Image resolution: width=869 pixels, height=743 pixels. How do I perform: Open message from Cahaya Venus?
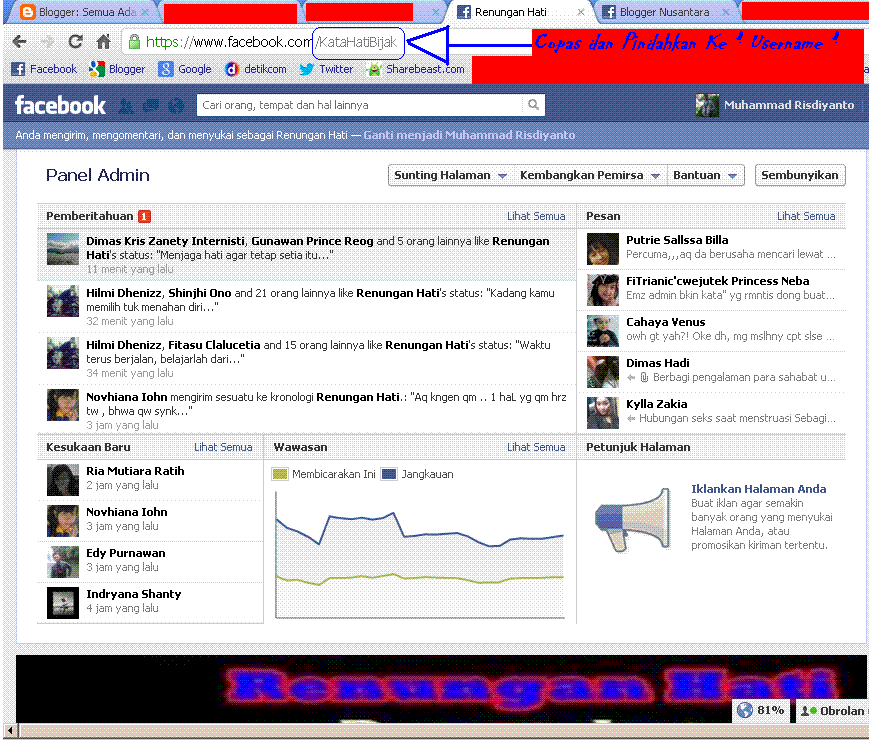click(711, 330)
